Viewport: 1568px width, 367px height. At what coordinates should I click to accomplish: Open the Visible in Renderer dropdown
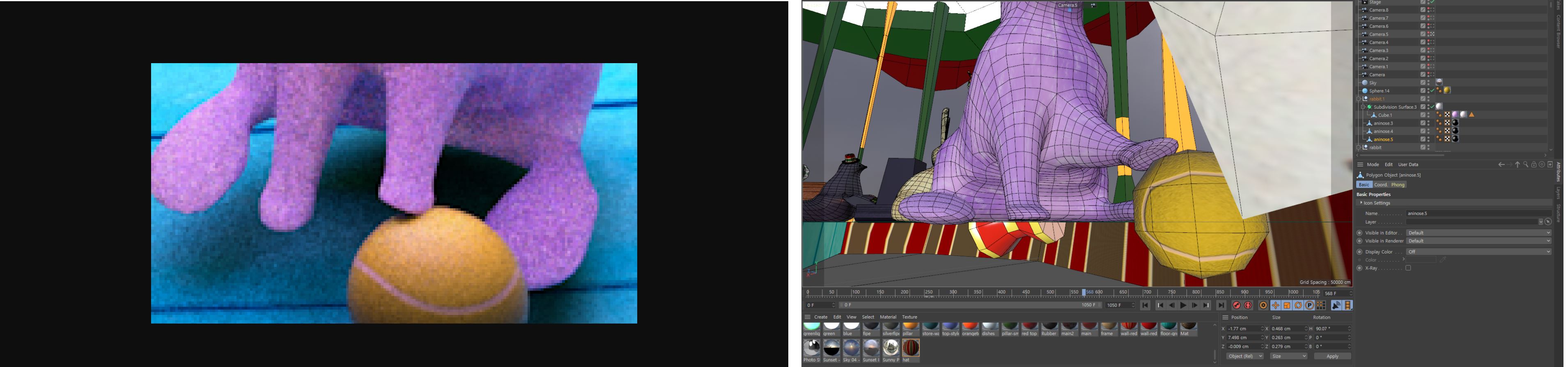point(1478,241)
